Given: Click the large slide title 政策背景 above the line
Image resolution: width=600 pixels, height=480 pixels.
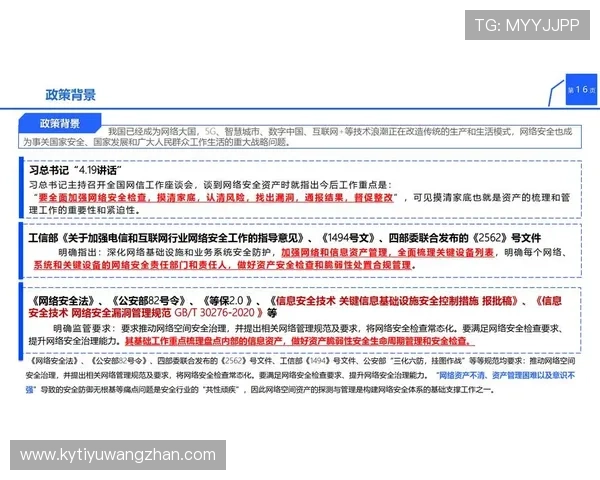Looking at the screenshot, I should (70, 95).
